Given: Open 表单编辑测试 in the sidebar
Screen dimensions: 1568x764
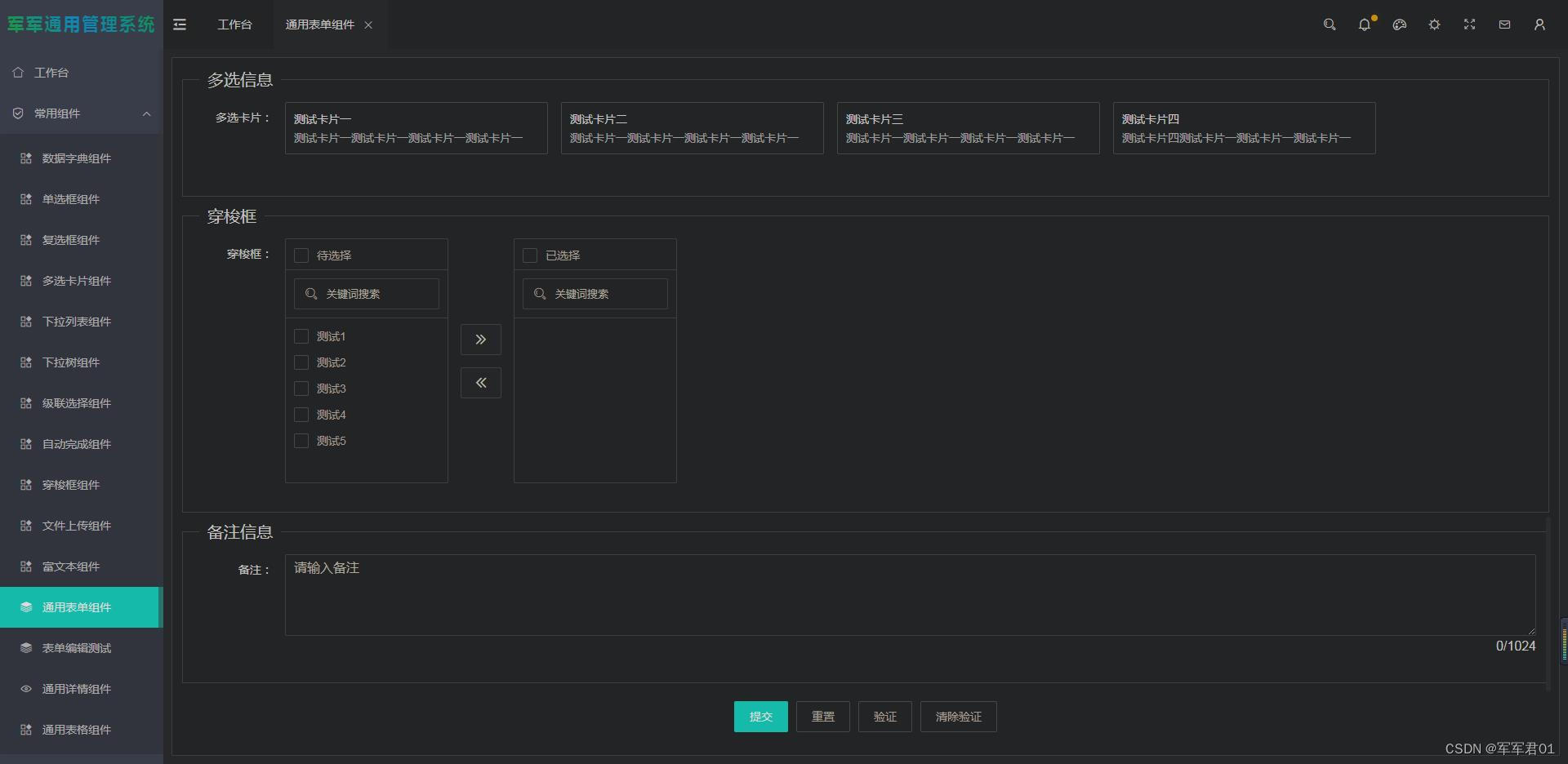Looking at the screenshot, I should click(x=82, y=648).
